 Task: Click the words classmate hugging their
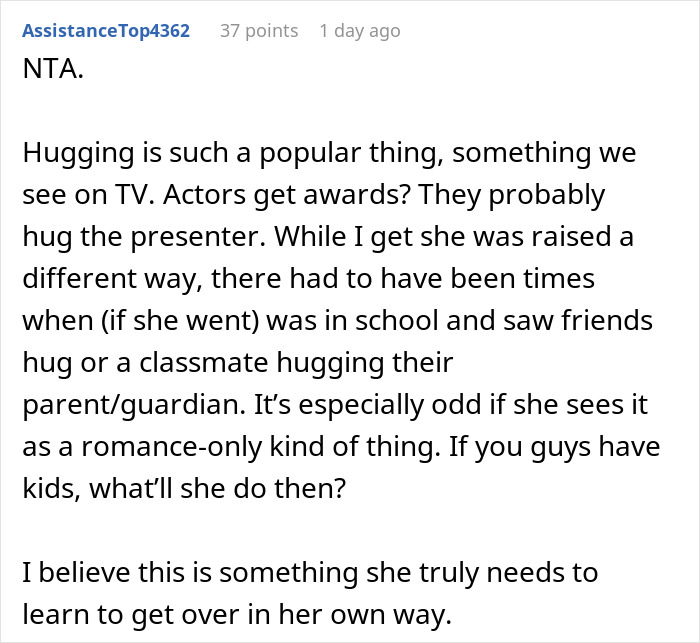tap(296, 363)
